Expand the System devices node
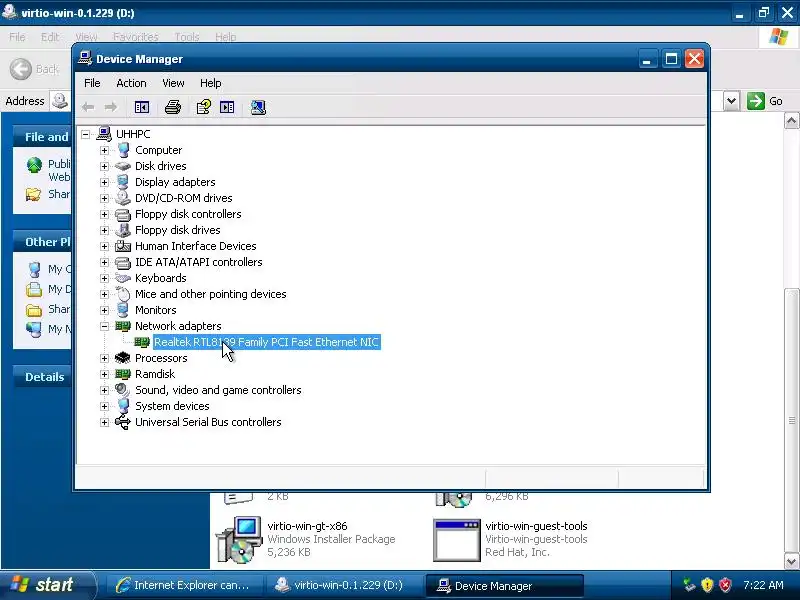The width and height of the screenshot is (800, 600). tap(104, 406)
